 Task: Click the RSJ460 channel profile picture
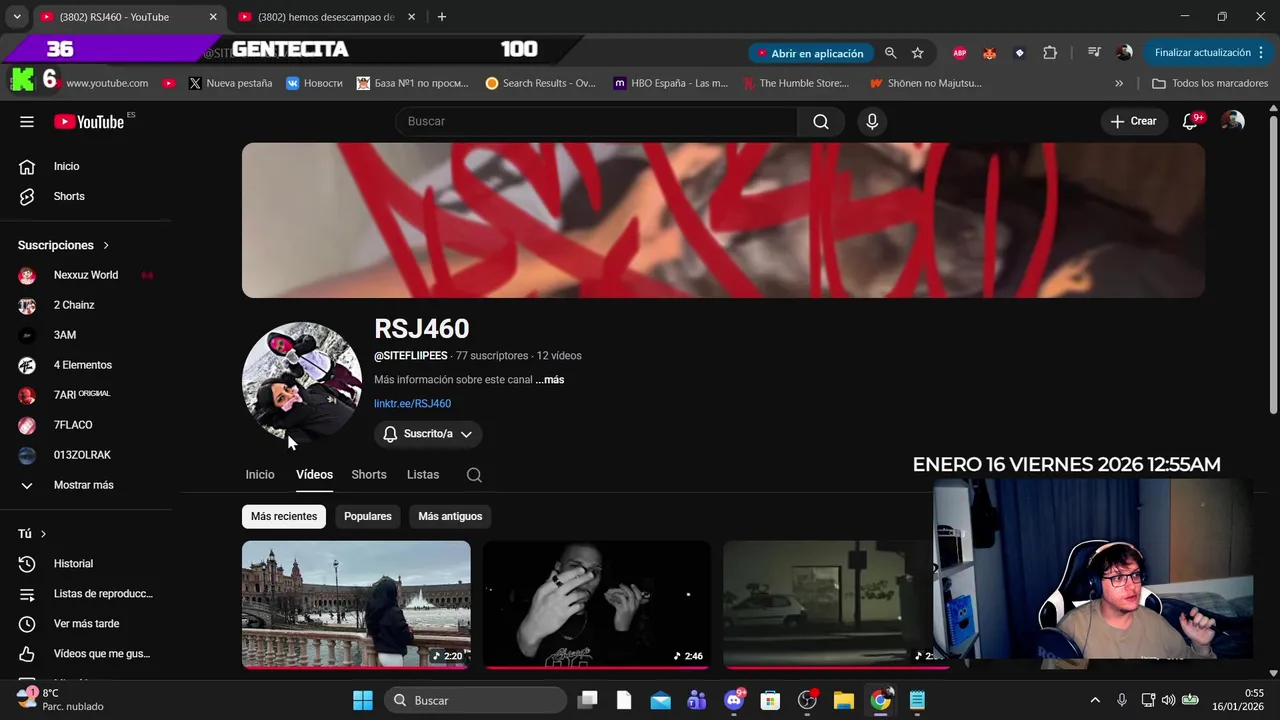pyautogui.click(x=302, y=381)
